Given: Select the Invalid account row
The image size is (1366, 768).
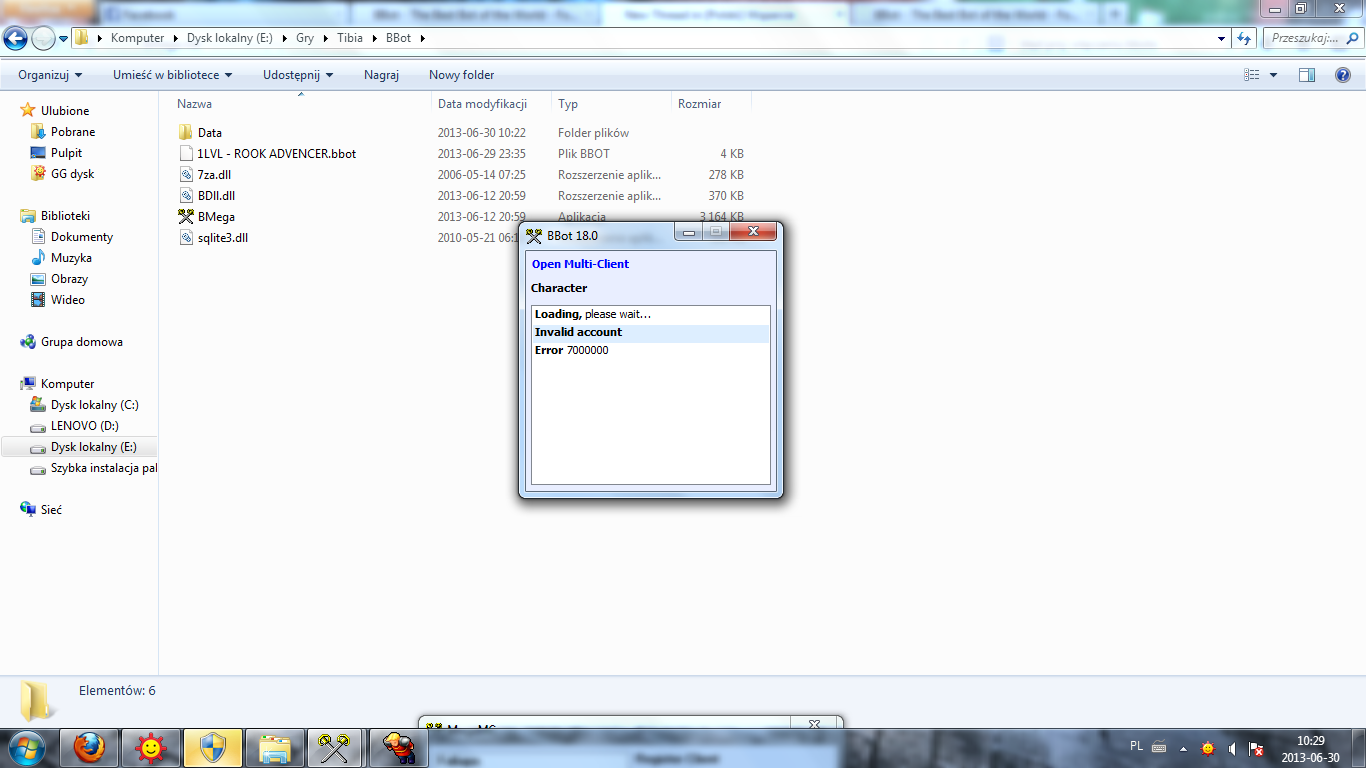Looking at the screenshot, I should [x=579, y=332].
